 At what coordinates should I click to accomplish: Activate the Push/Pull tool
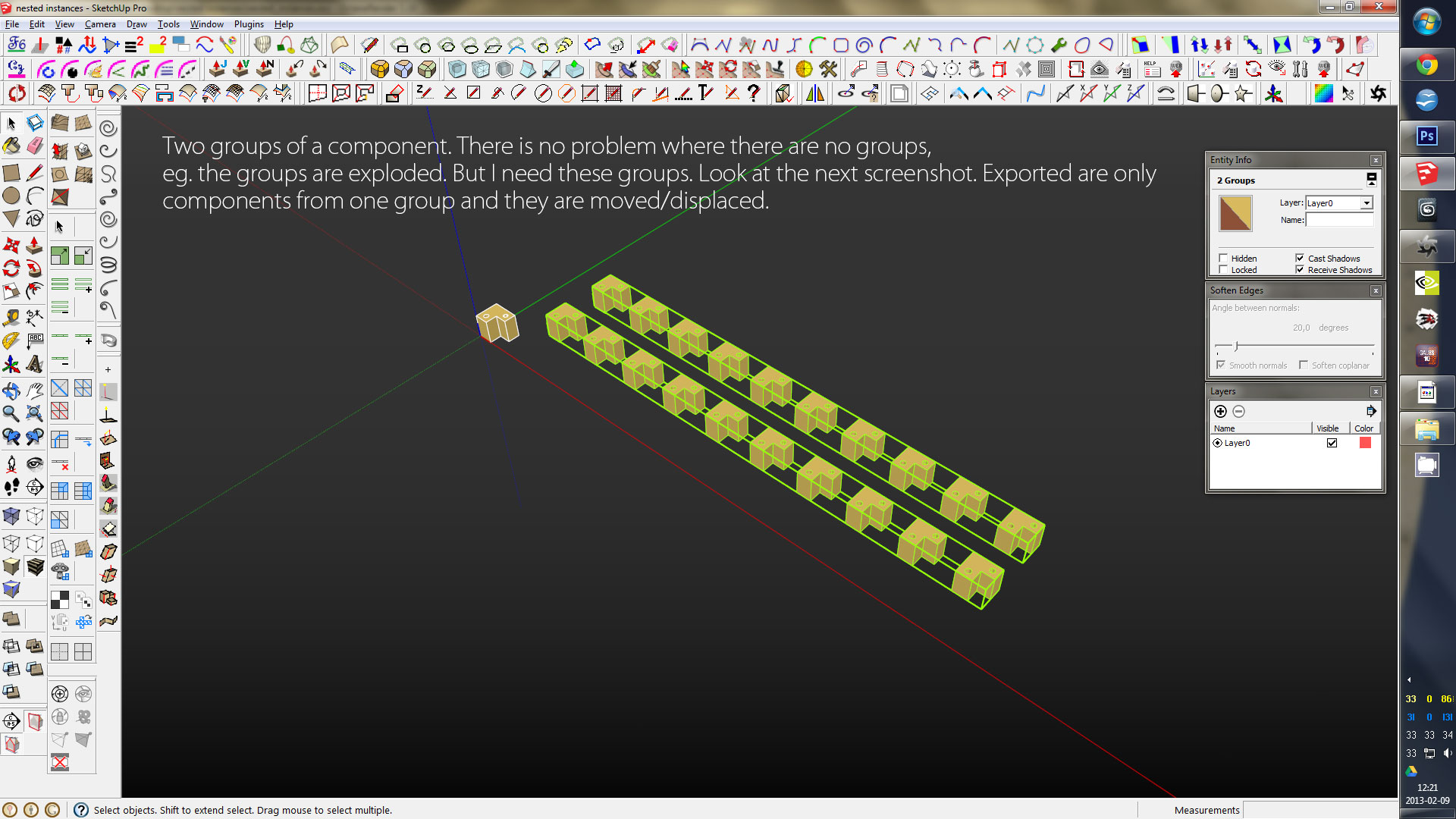[35, 245]
